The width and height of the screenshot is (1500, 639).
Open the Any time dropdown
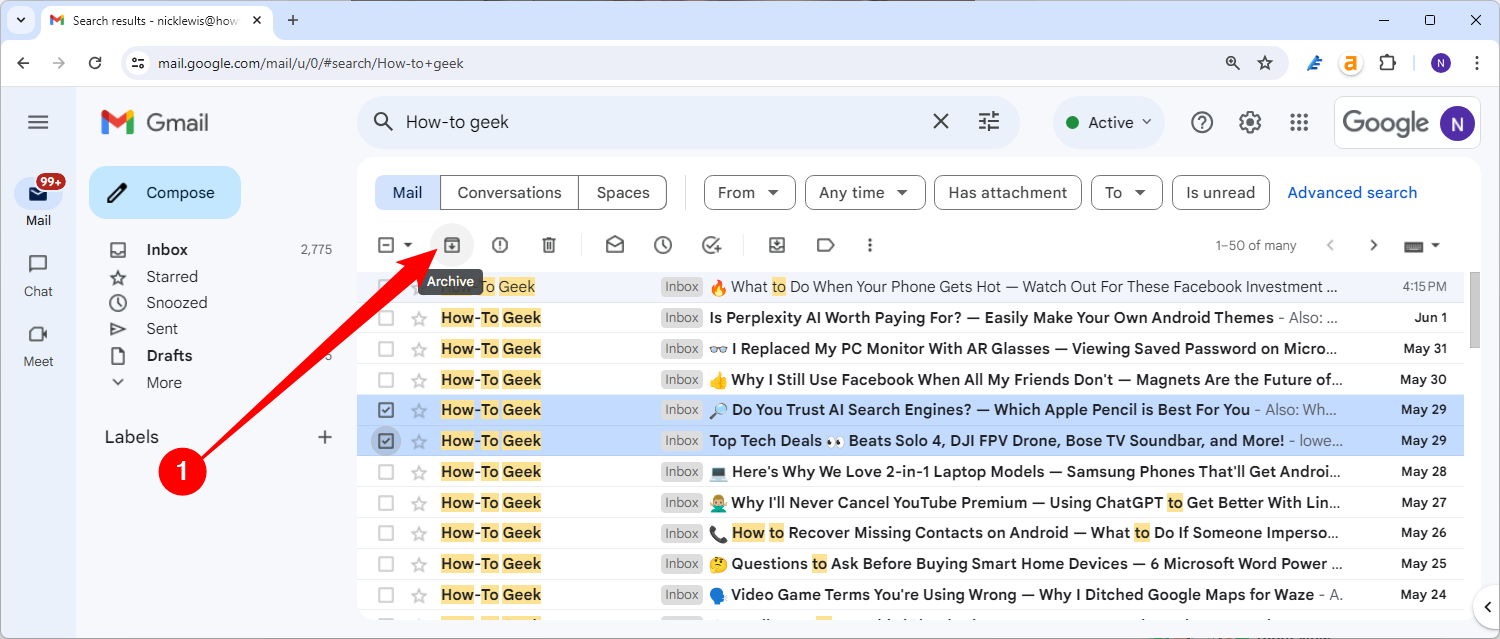864,192
